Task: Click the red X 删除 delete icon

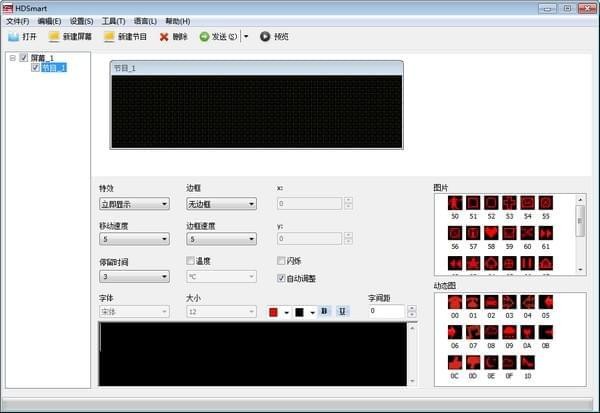Action: tap(164, 37)
